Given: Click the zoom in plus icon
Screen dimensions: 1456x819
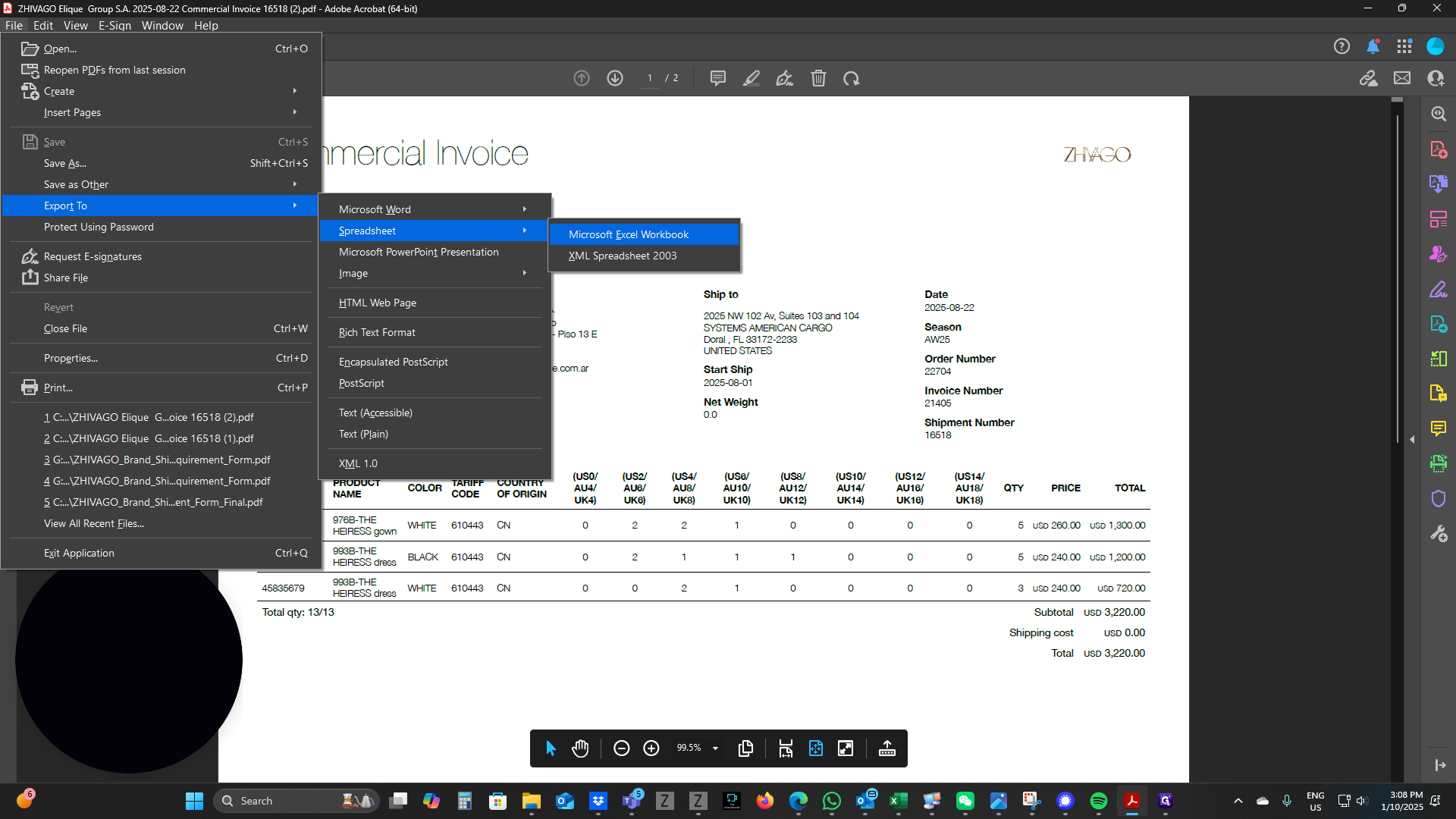Looking at the screenshot, I should [x=651, y=748].
